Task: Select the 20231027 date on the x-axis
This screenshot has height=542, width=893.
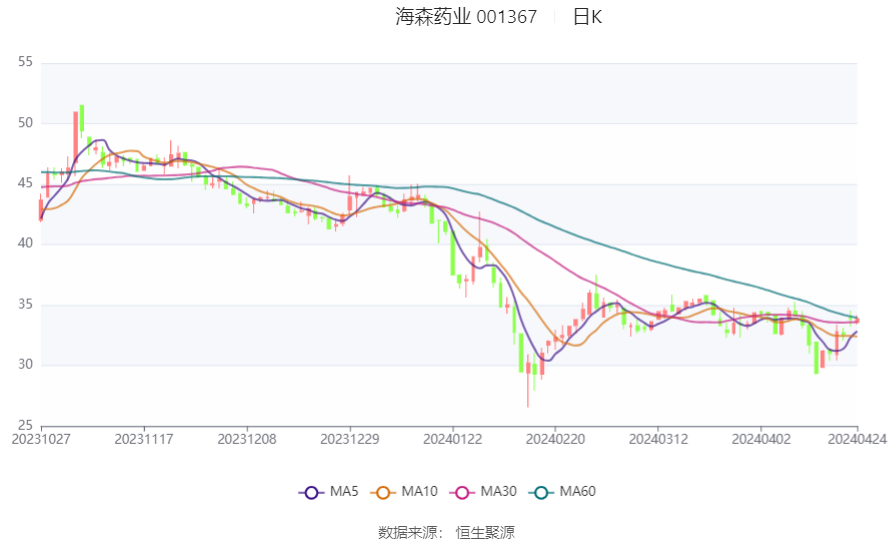Action: click(x=41, y=438)
